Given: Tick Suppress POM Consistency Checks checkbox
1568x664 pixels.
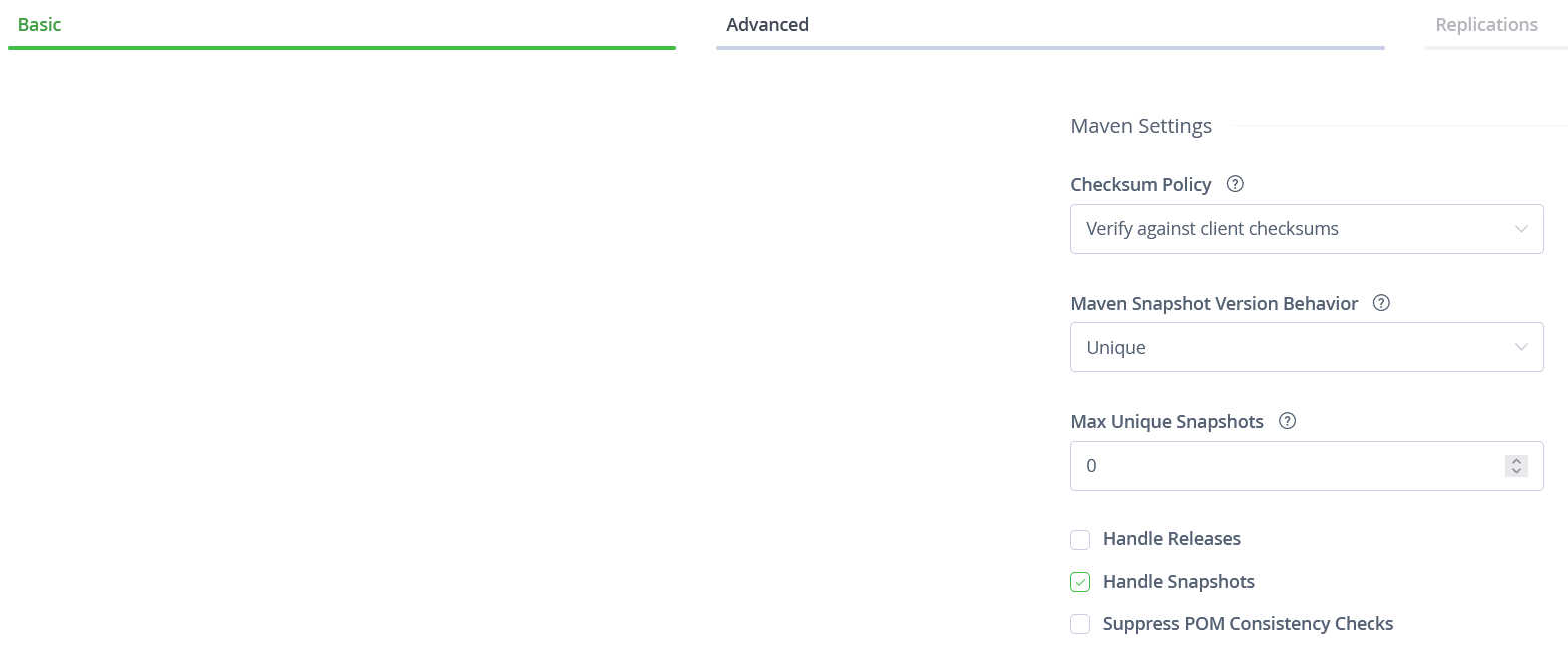Looking at the screenshot, I should 1080,624.
